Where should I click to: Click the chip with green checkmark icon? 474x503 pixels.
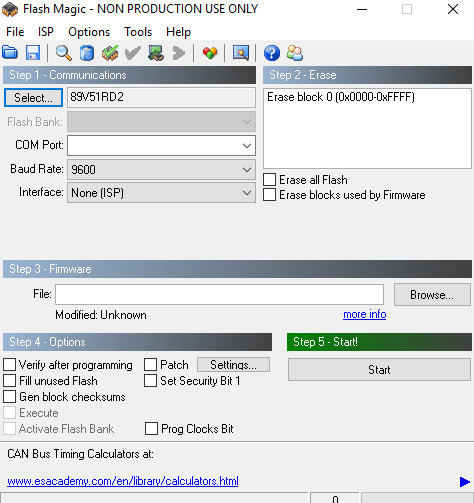pyautogui.click(x=110, y=53)
